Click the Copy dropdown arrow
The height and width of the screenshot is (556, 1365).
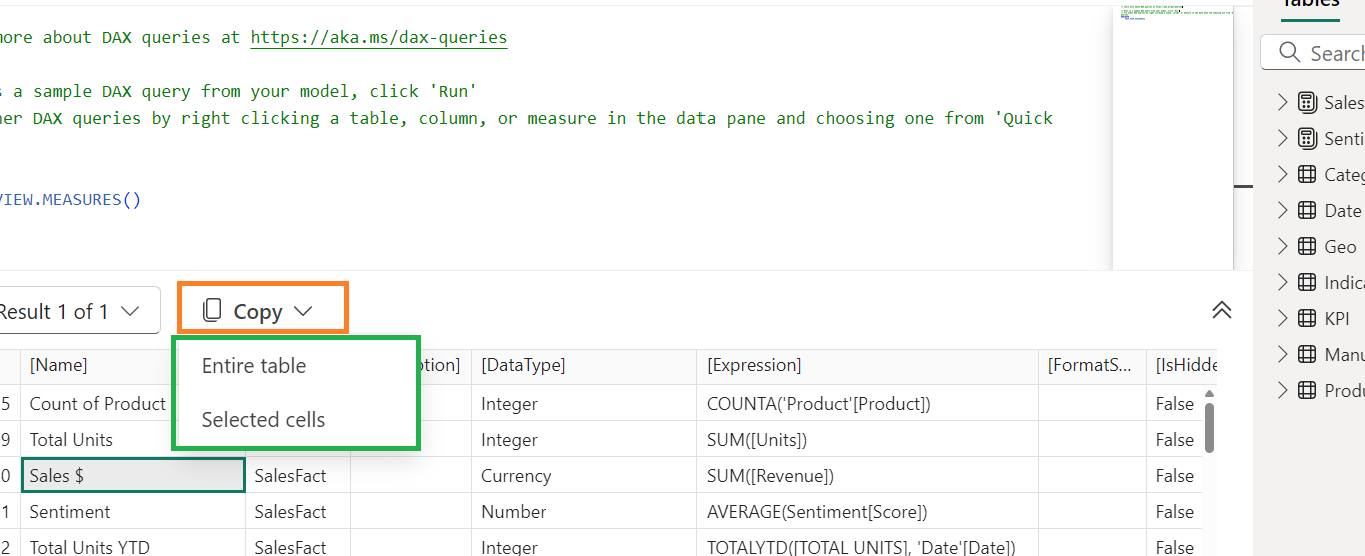pos(304,311)
